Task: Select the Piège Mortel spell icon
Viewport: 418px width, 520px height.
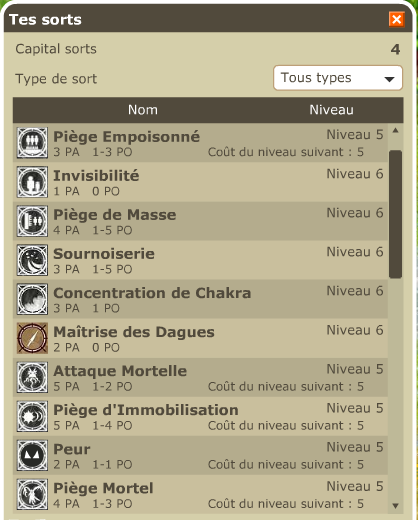Action: (x=32, y=494)
